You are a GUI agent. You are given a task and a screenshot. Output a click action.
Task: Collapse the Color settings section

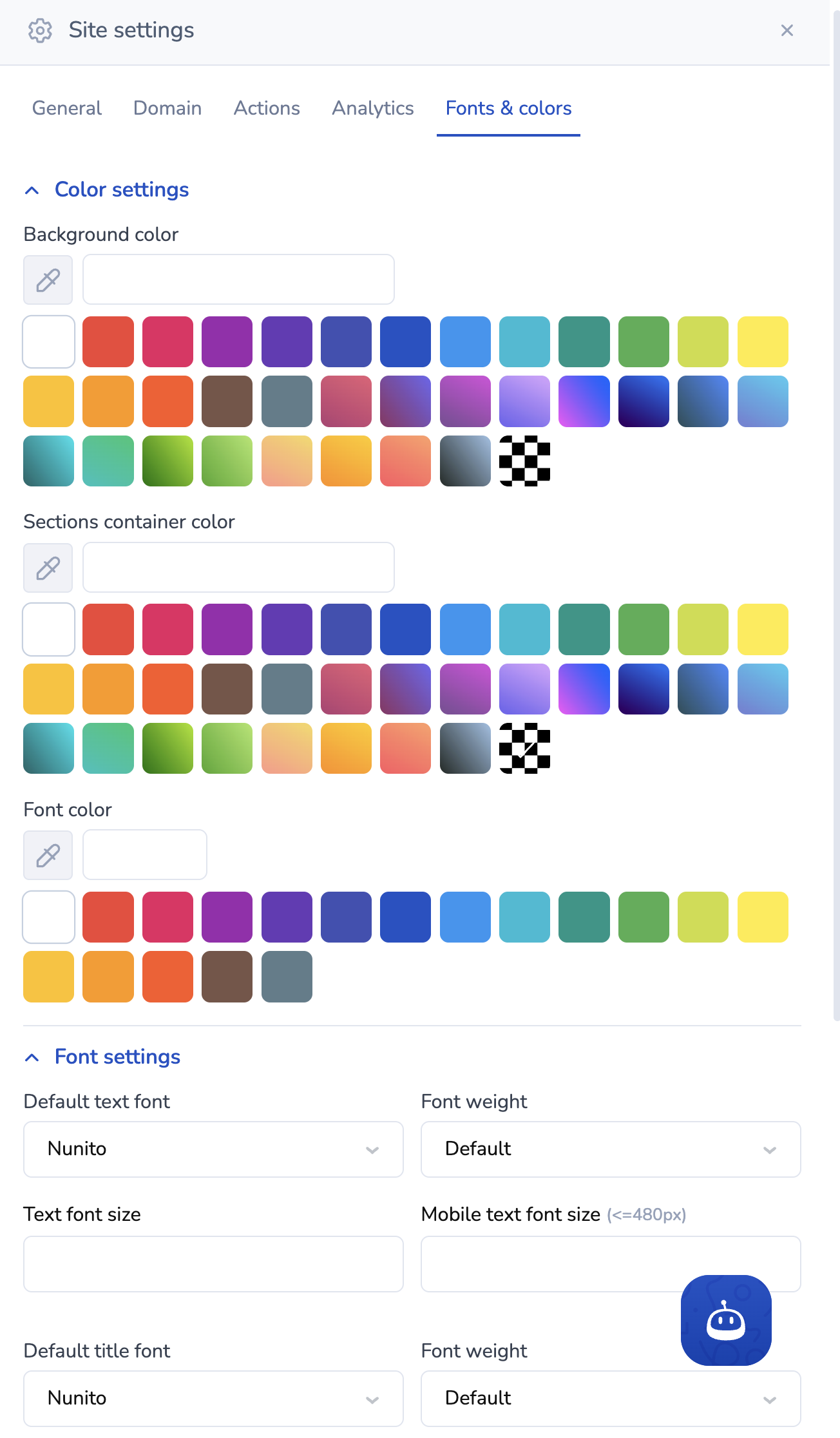coord(32,190)
